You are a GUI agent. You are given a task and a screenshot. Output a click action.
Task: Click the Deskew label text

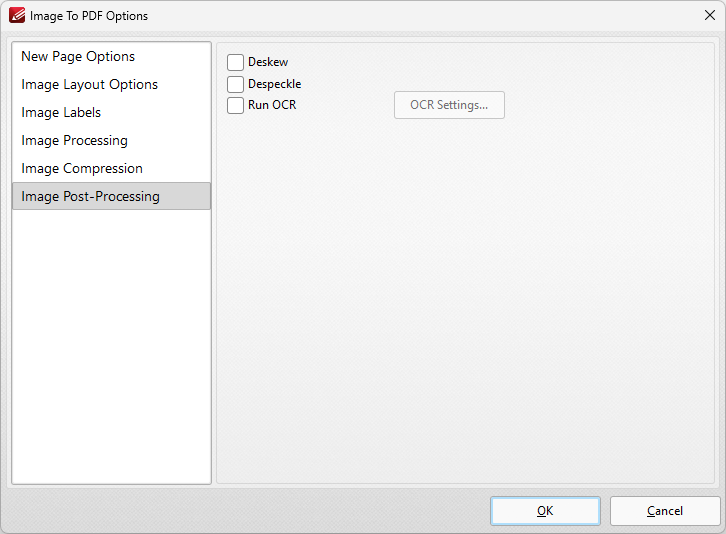268,62
